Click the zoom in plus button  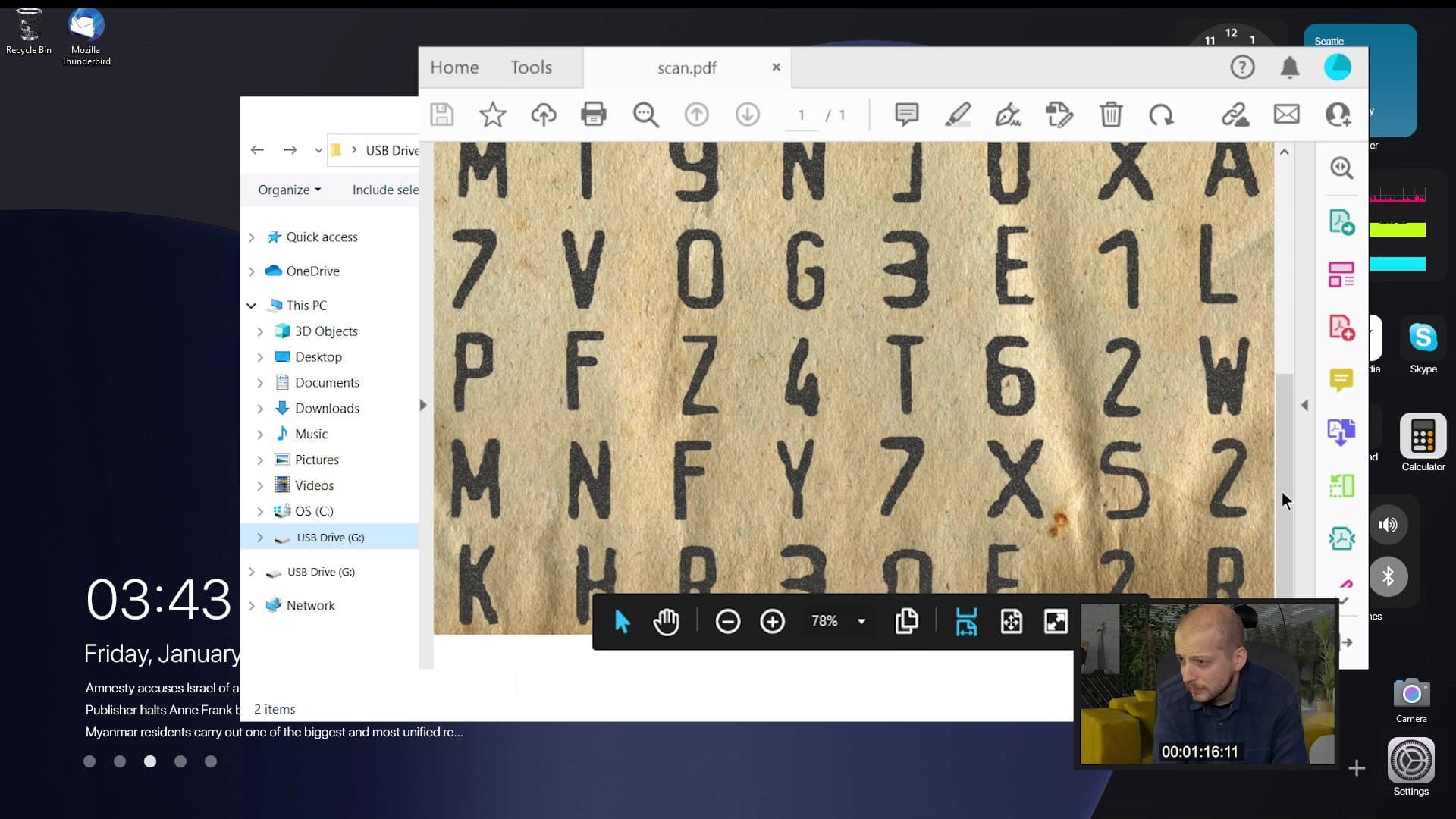click(772, 622)
